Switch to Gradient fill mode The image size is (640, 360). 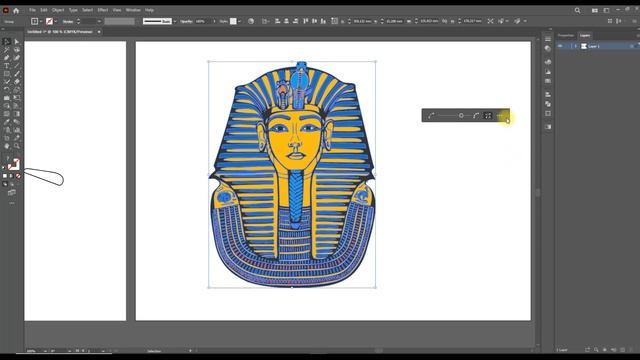11,176
